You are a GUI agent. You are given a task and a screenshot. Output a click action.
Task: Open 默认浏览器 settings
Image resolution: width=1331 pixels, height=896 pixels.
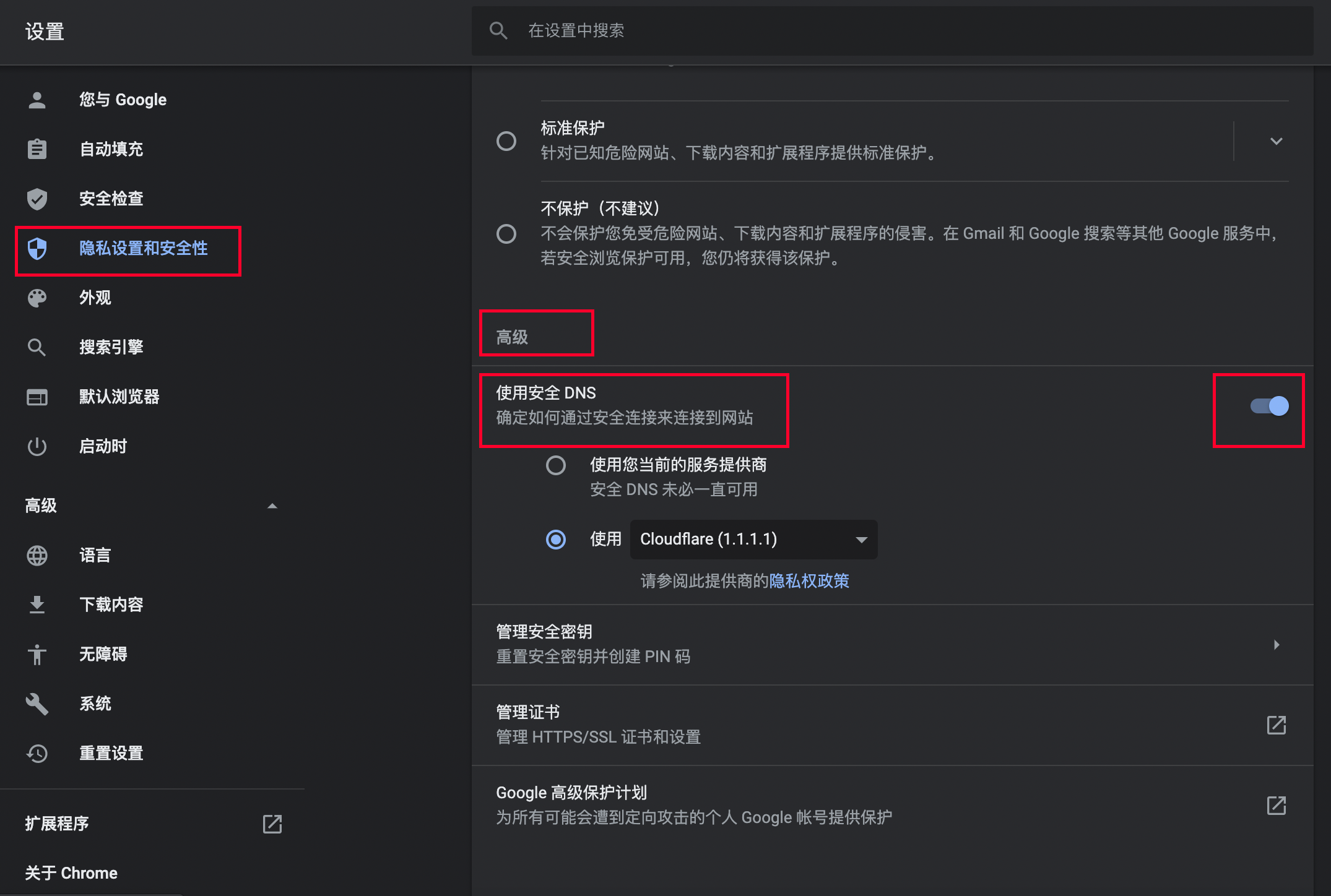tap(119, 397)
